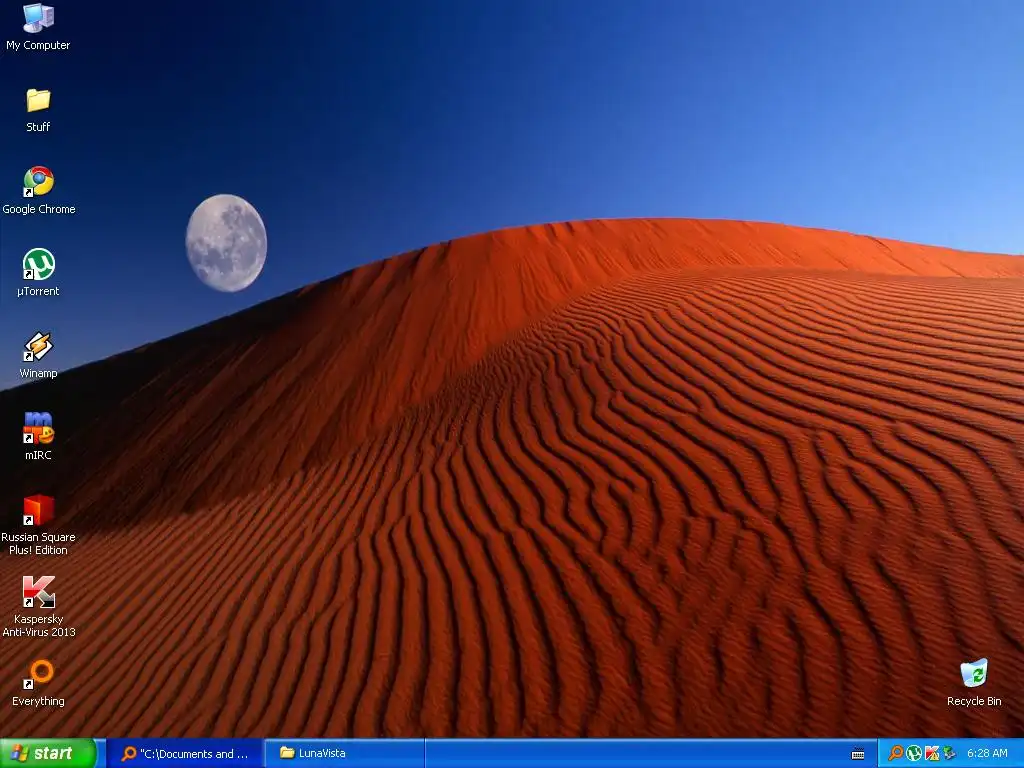Select the mIRC desktop shortcut
This screenshot has height=768, width=1024.
[x=38, y=436]
